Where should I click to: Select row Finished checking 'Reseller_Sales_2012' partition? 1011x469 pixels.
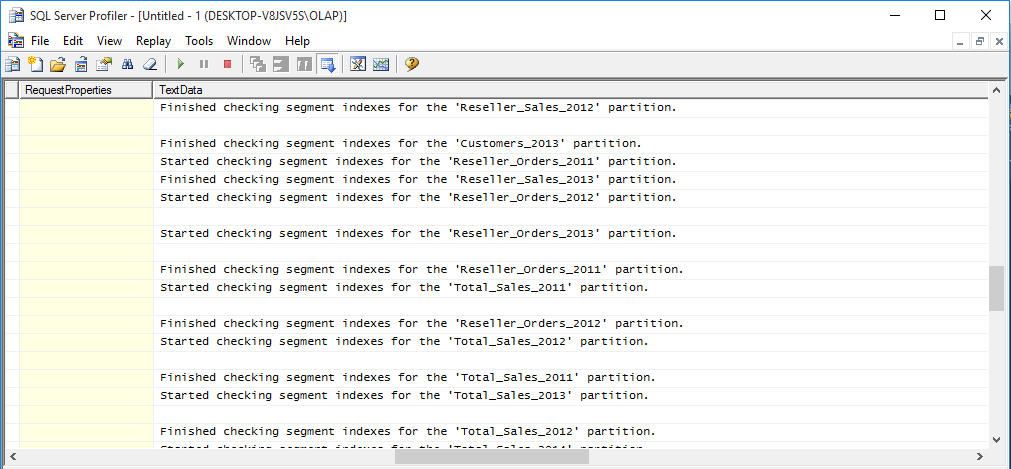pyautogui.click(x=496, y=108)
